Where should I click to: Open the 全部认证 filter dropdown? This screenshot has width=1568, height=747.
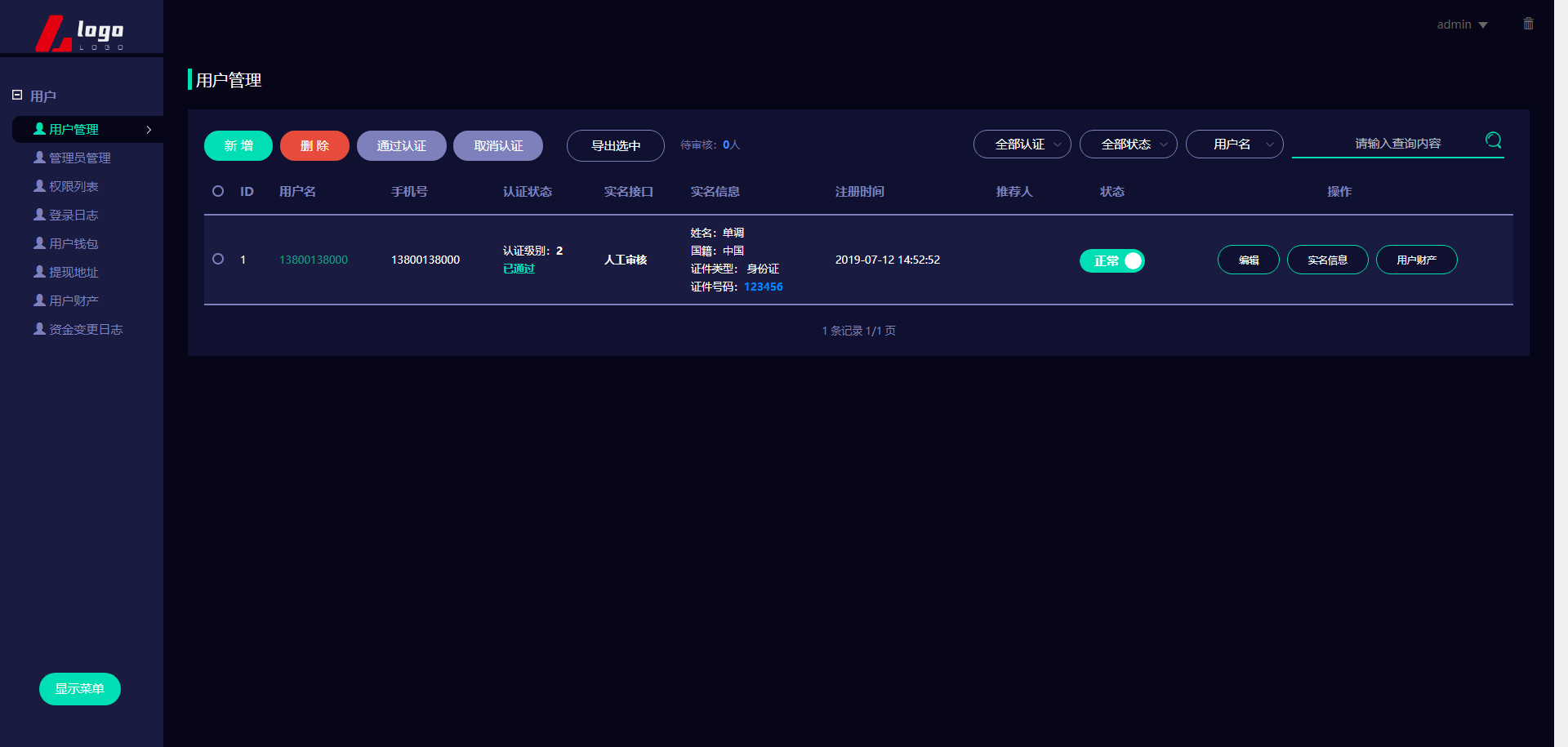[x=1022, y=145]
